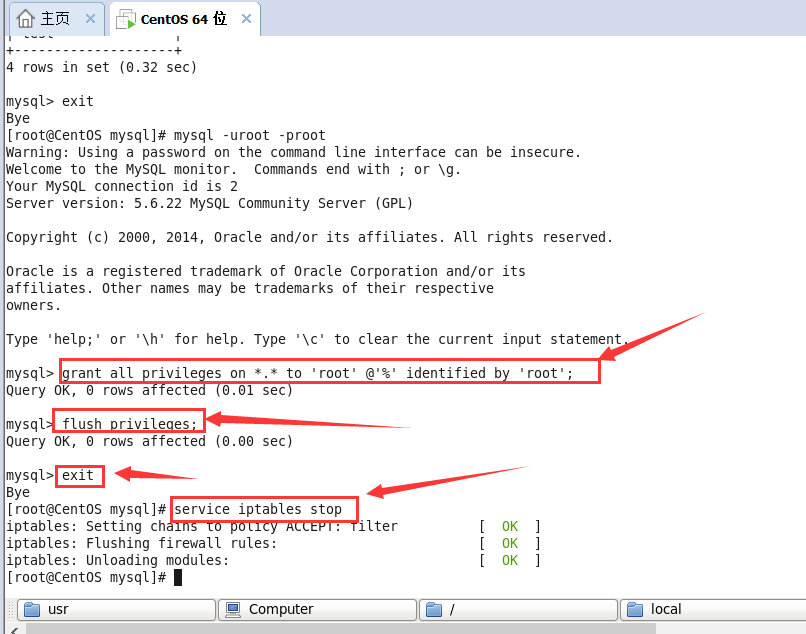Click 'Your MySQL connection id is 2' line
Image resolution: width=806 pixels, height=634 pixels.
coord(122,186)
